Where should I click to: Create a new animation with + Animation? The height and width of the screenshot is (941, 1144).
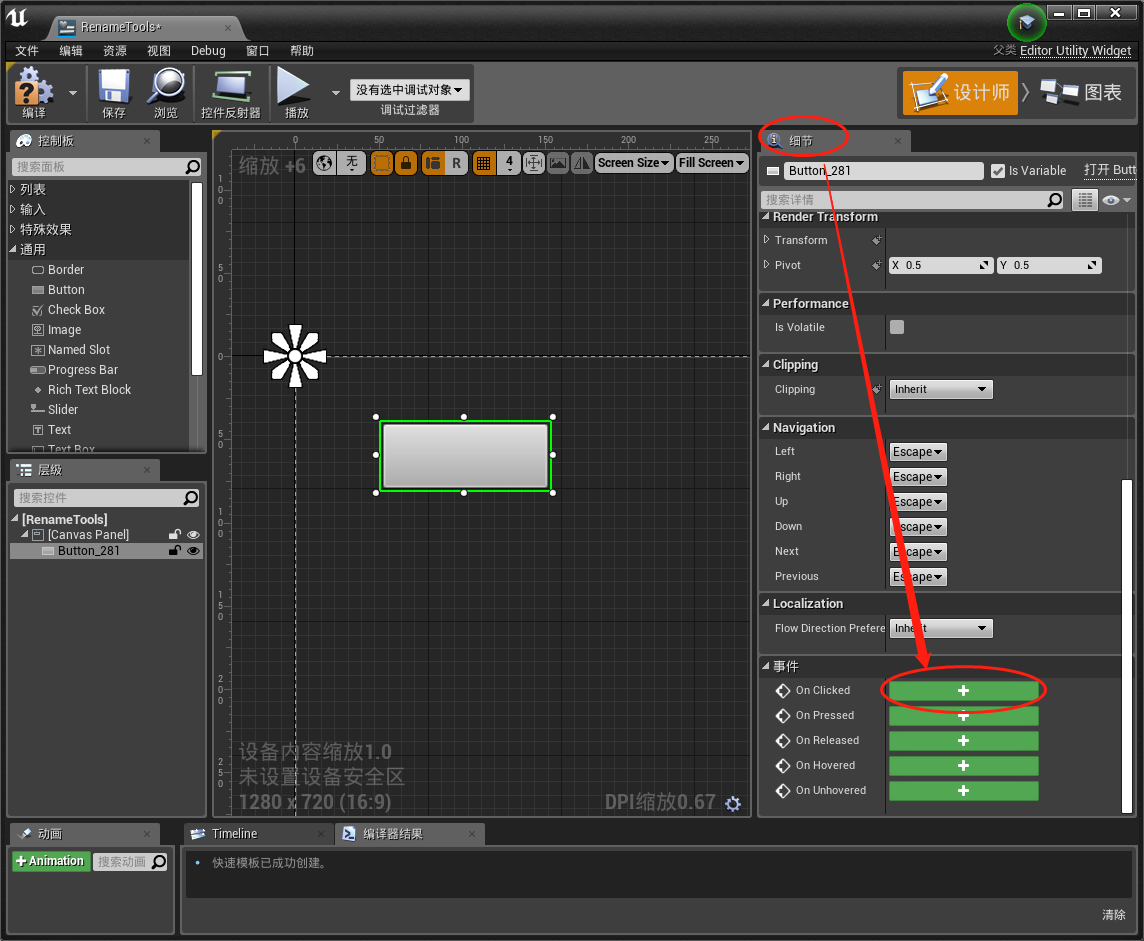coord(50,861)
